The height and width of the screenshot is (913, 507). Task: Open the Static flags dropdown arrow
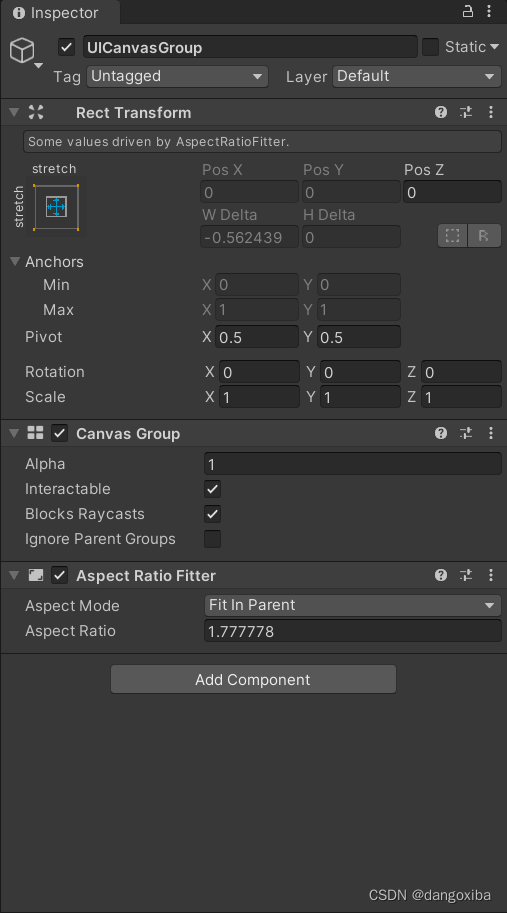click(x=494, y=47)
